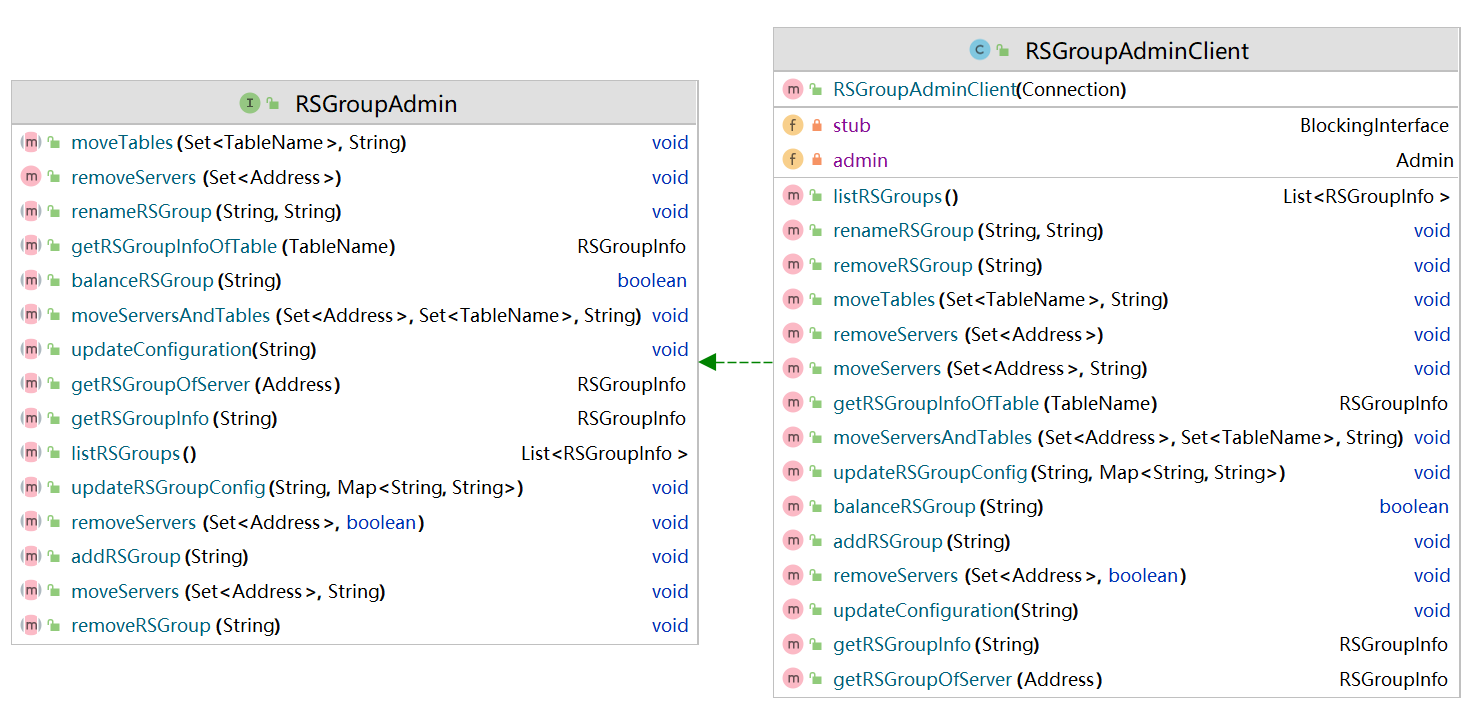Click the field icon next to stub
The image size is (1476, 713).
[792, 126]
